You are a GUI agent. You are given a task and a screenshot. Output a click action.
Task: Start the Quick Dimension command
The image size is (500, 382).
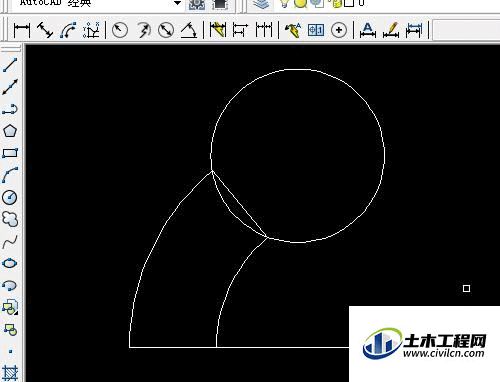(x=218, y=30)
